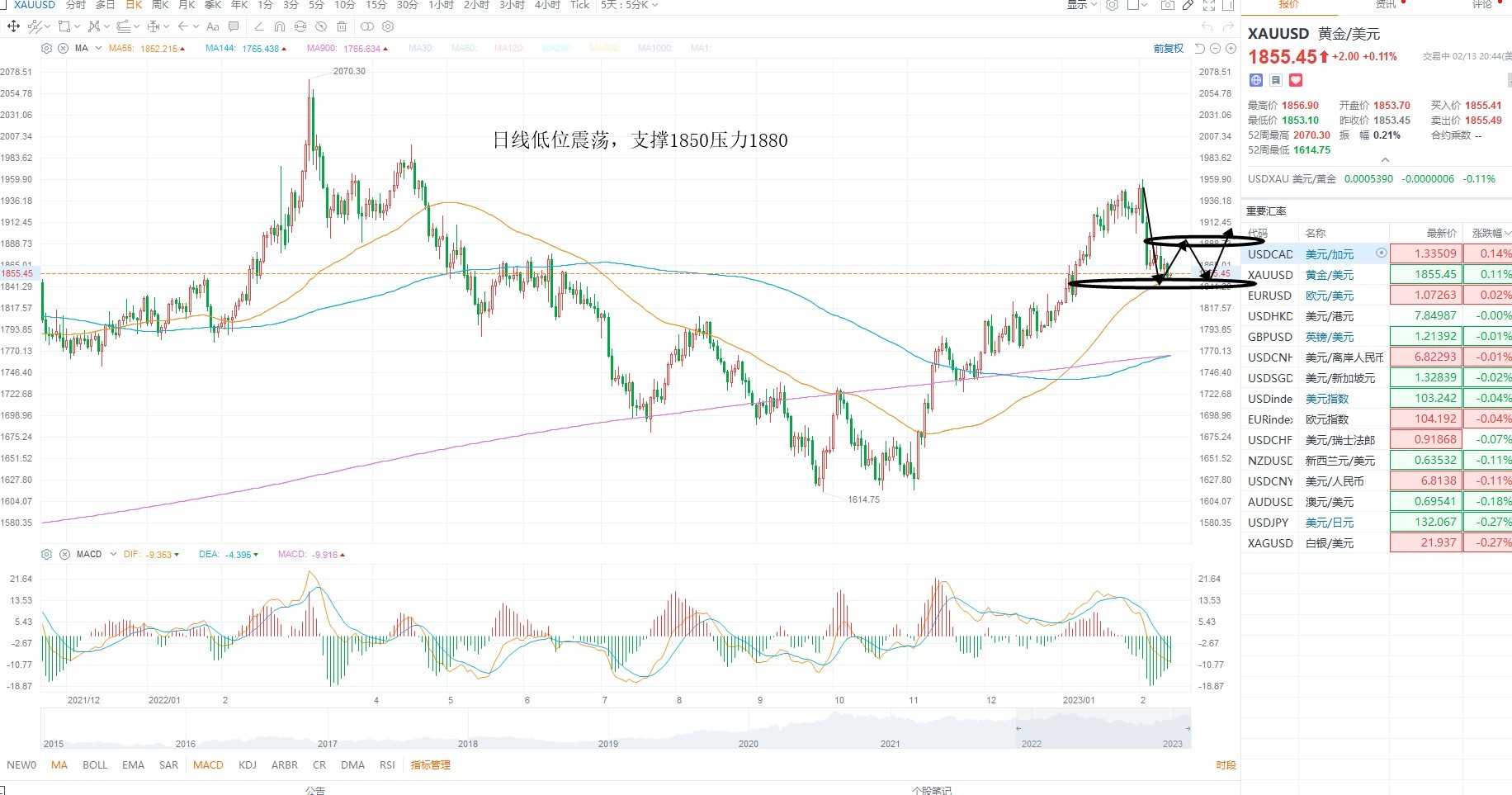Open the 显示 display dropdown

[x=1082, y=5]
